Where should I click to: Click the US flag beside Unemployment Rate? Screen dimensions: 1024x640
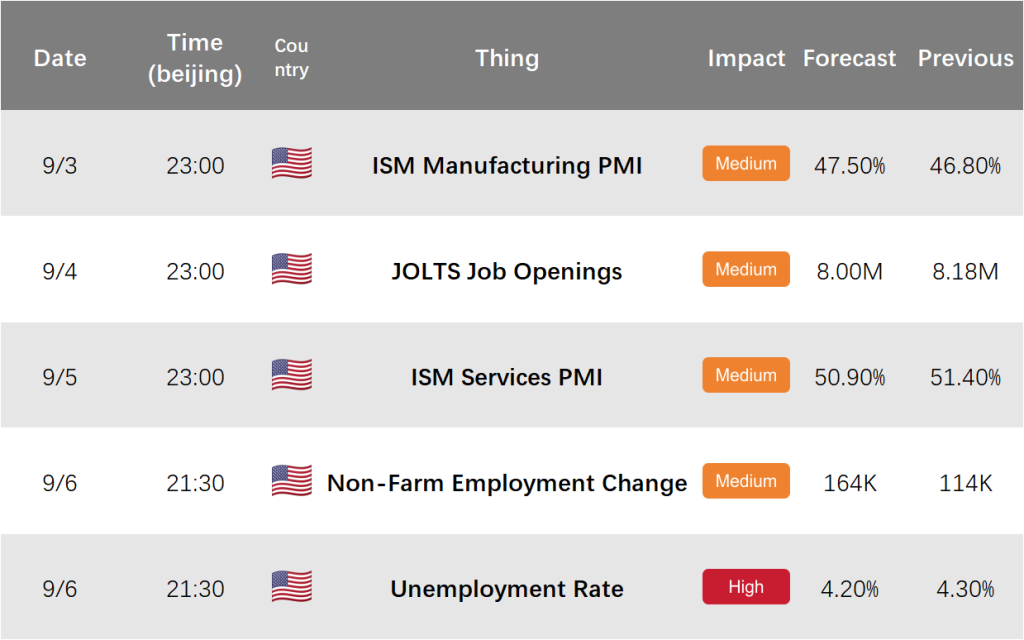pos(292,586)
